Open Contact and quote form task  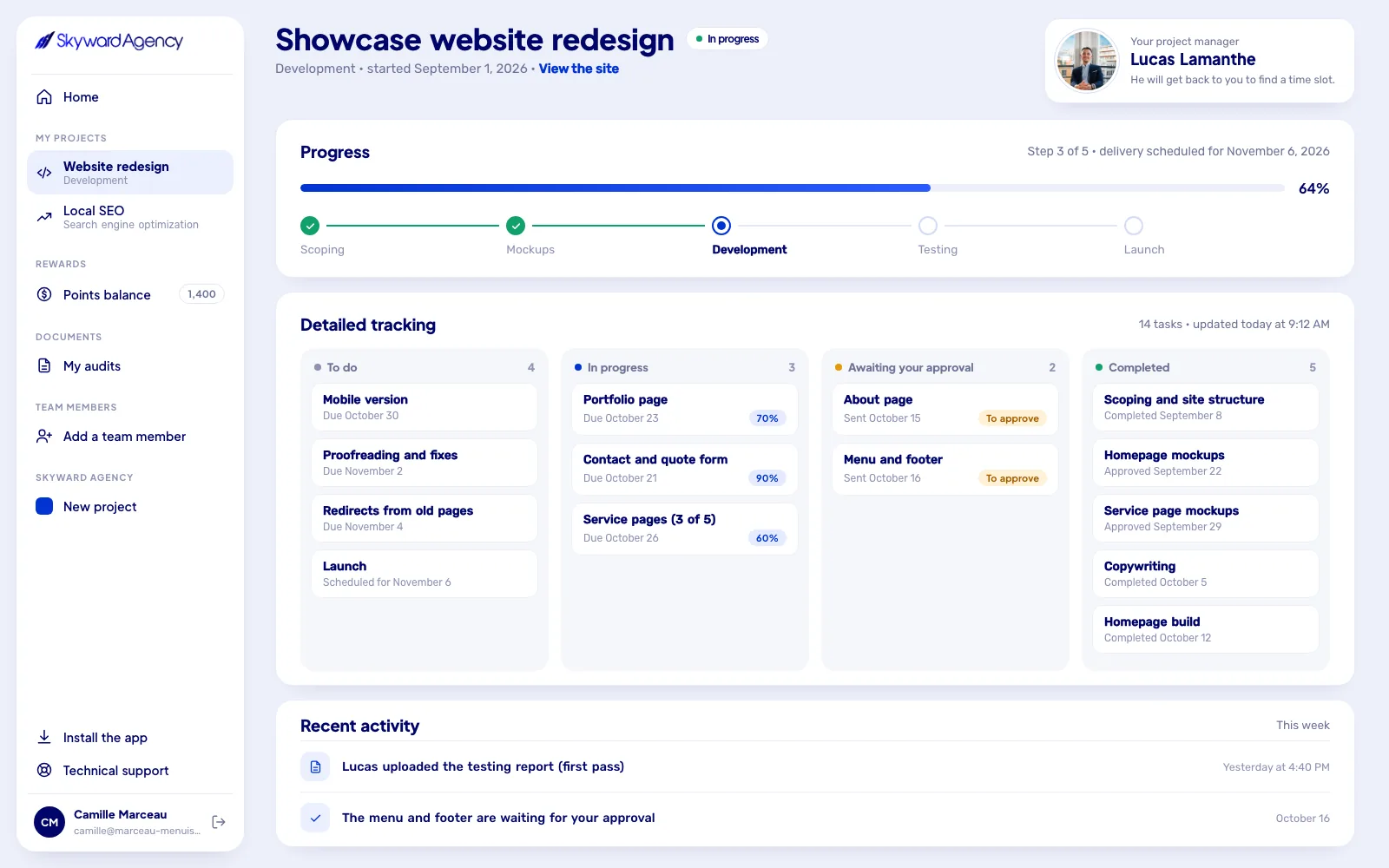click(x=685, y=469)
